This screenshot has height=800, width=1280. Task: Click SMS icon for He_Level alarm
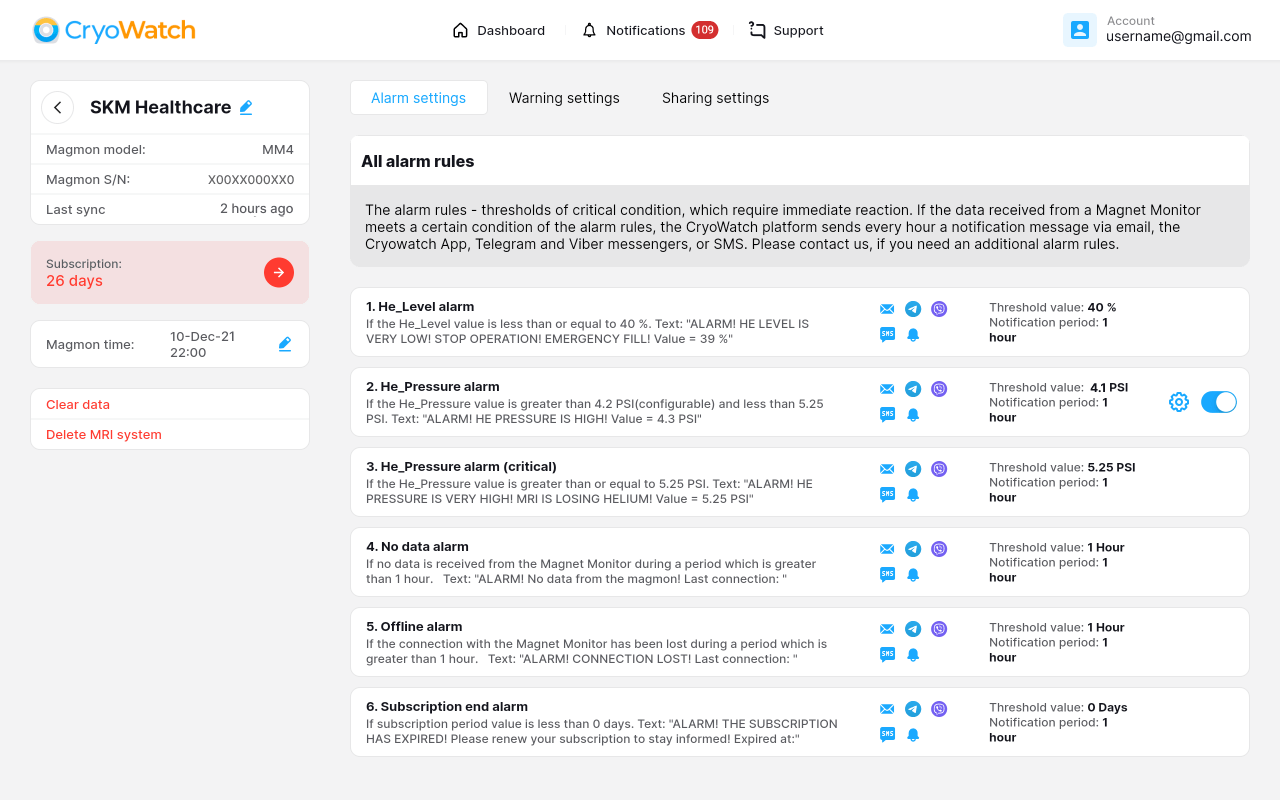point(887,335)
